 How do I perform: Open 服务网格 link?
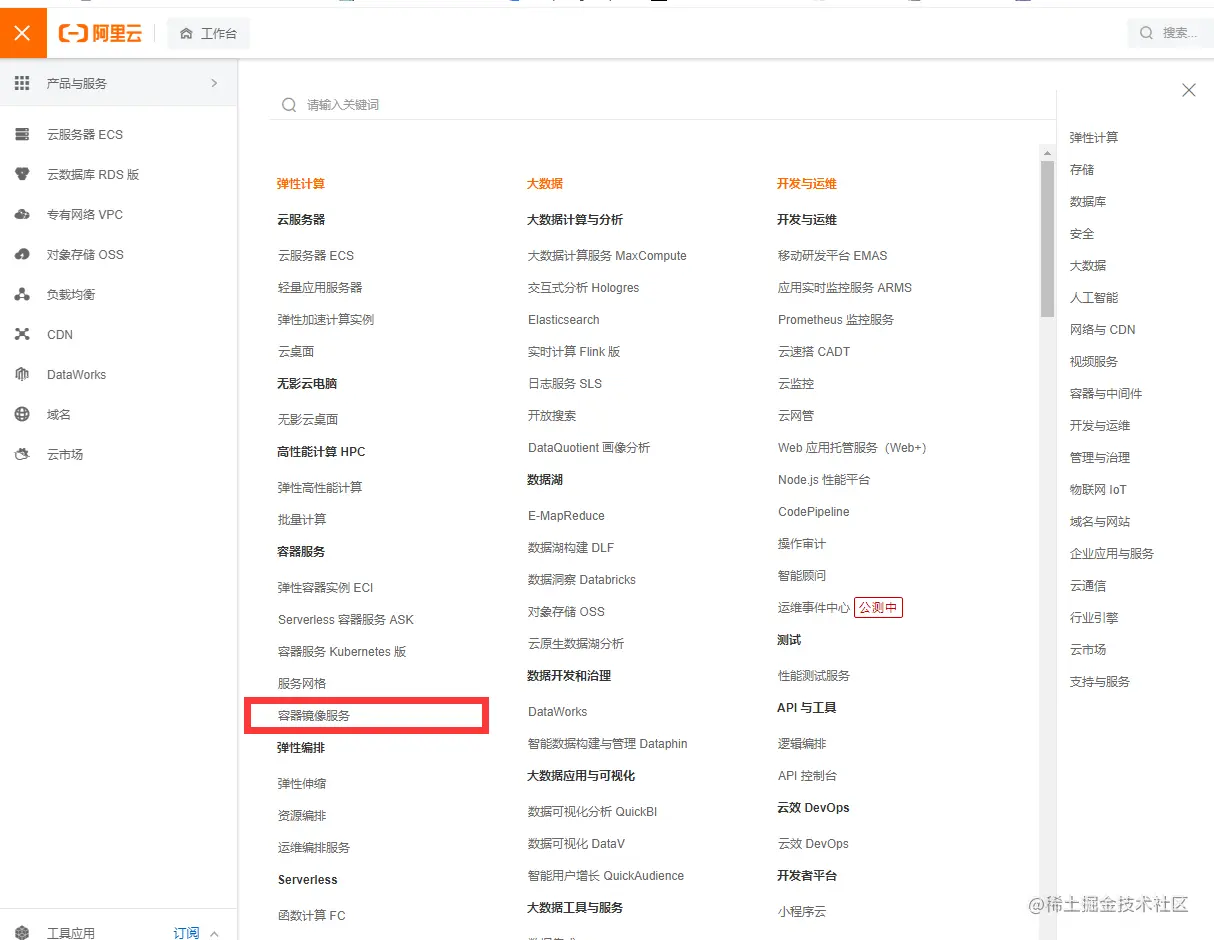pos(302,683)
